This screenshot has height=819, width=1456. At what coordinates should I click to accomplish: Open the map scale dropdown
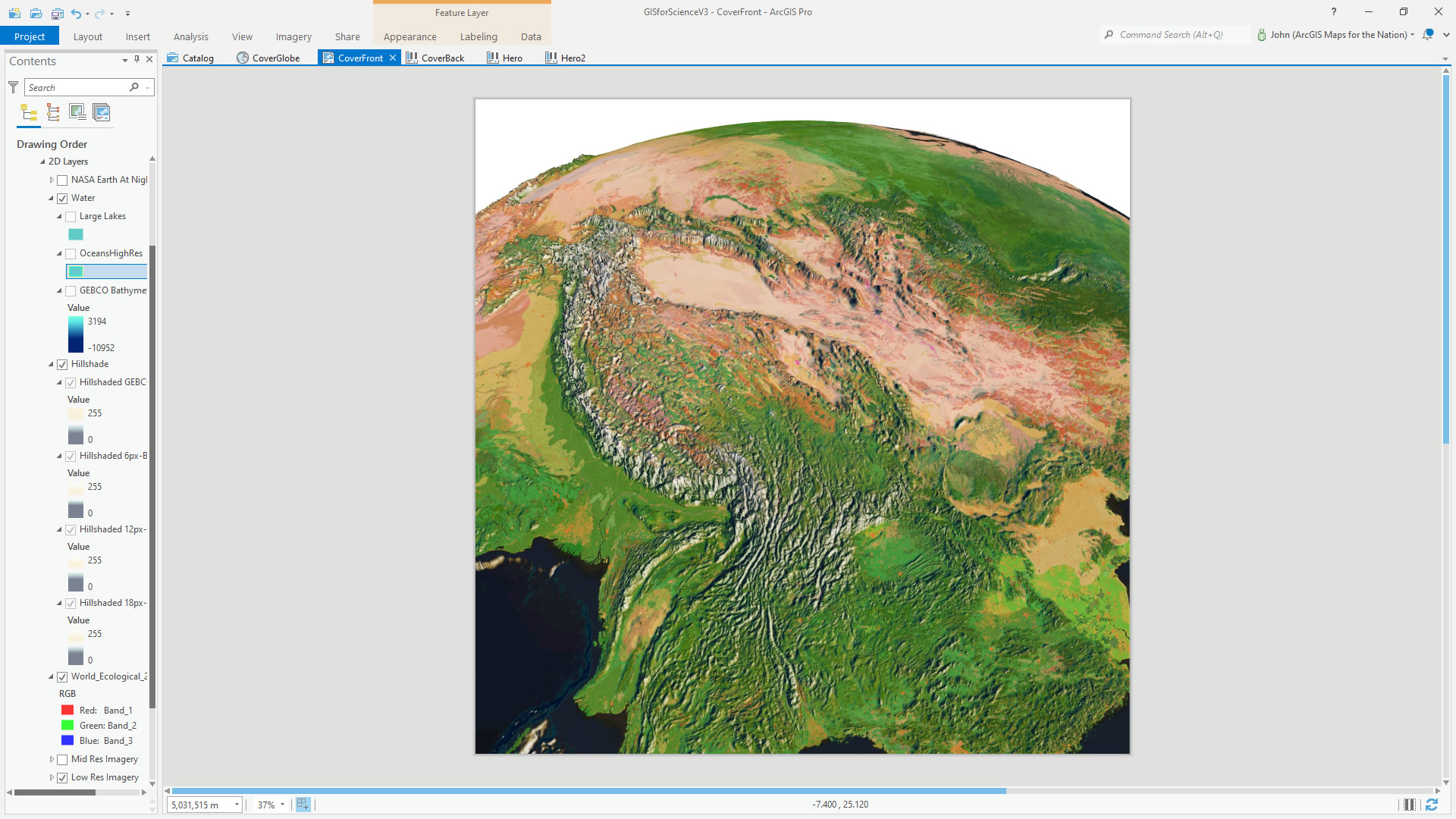[x=236, y=805]
